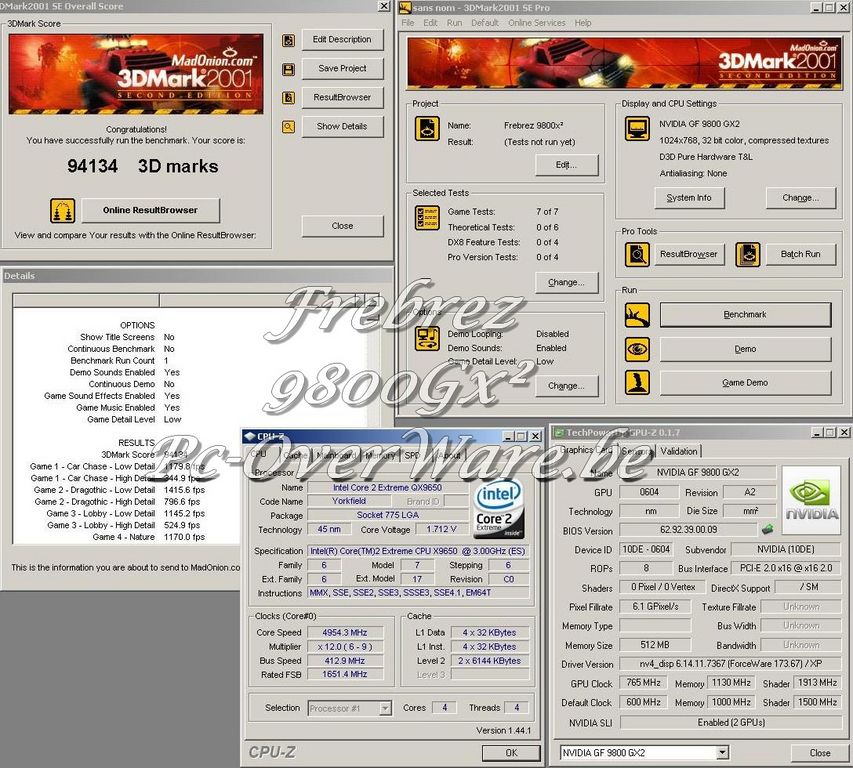Click the BIOS save chip icon in GPU-Z
The width and height of the screenshot is (853, 768).
click(x=768, y=529)
